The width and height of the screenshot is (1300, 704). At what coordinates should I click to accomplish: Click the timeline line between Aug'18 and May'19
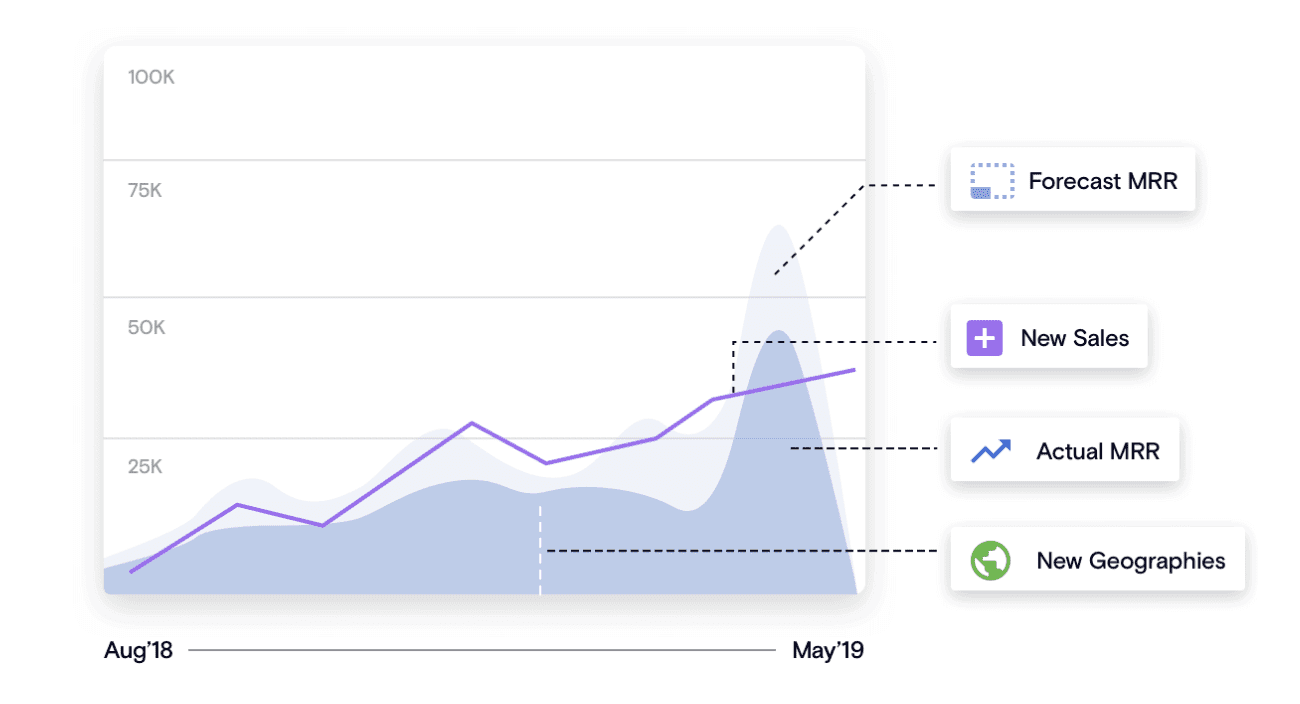pyautogui.click(x=481, y=651)
